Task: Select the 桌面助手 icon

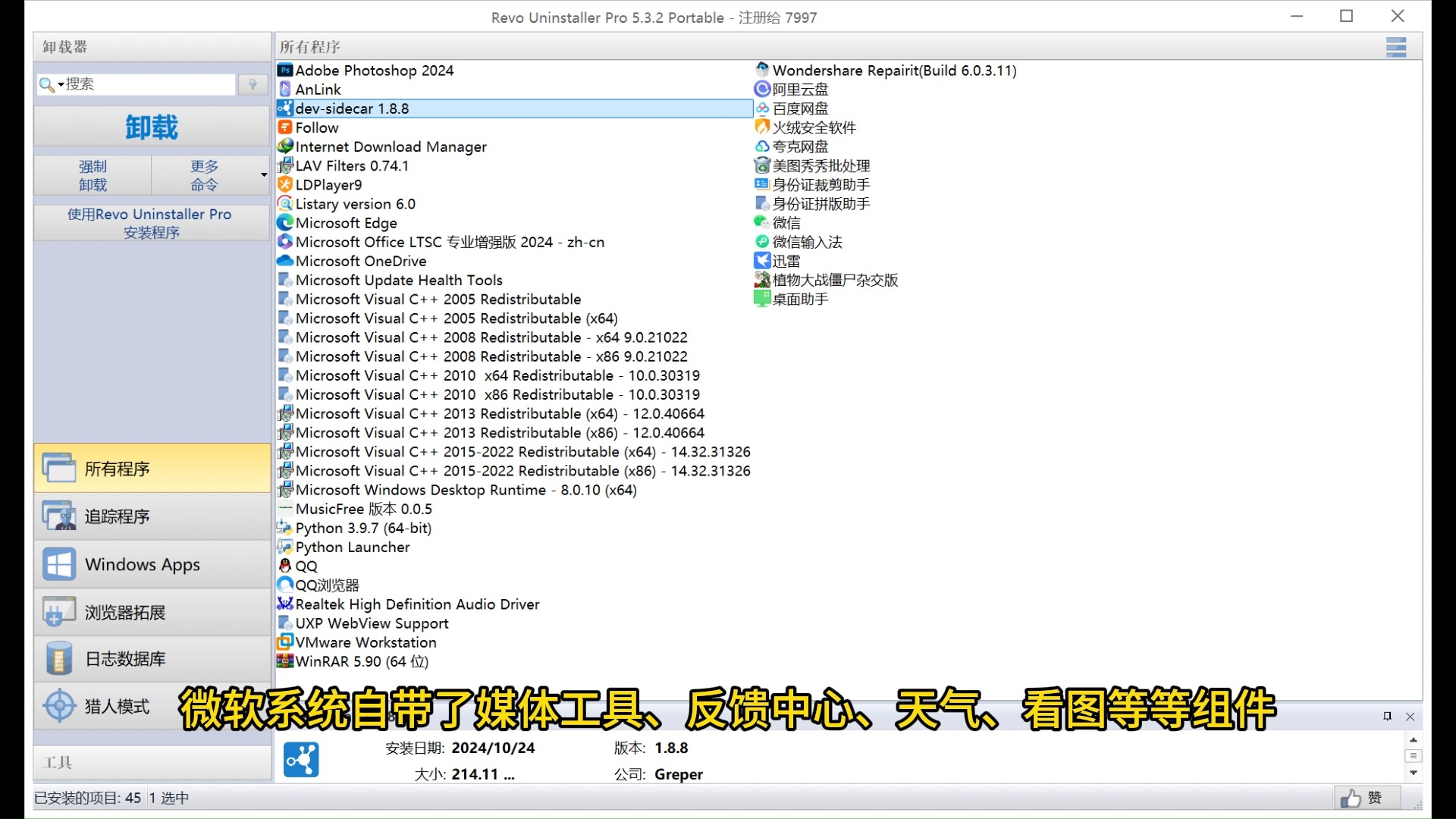Action: click(762, 299)
